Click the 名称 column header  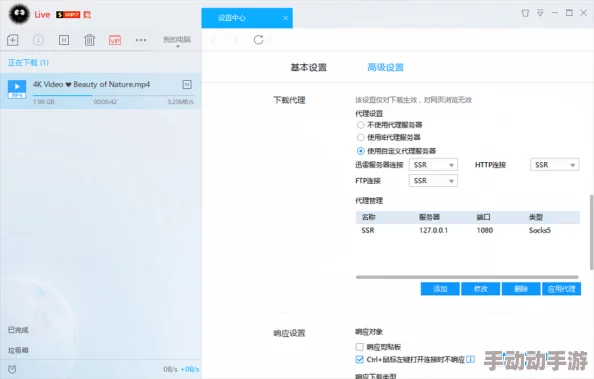(x=368, y=217)
